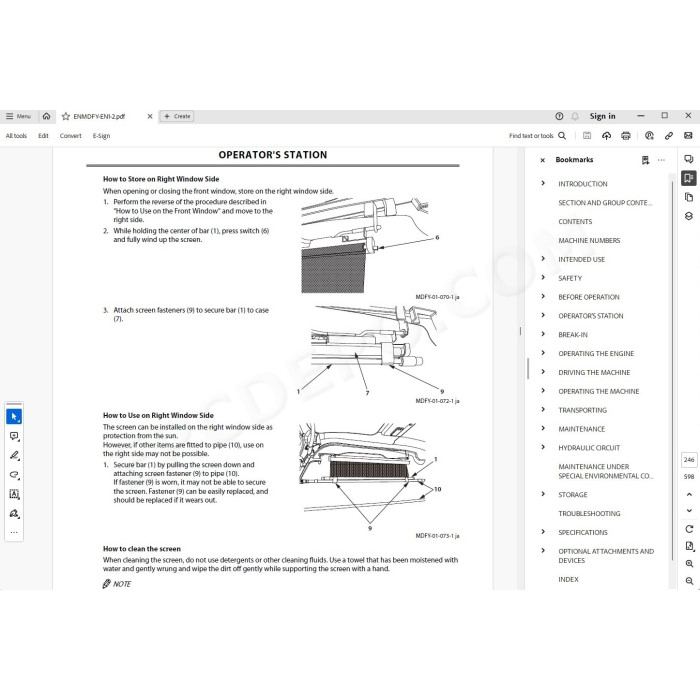Click the page display settings icon
700x700 pixels.
(x=689, y=546)
